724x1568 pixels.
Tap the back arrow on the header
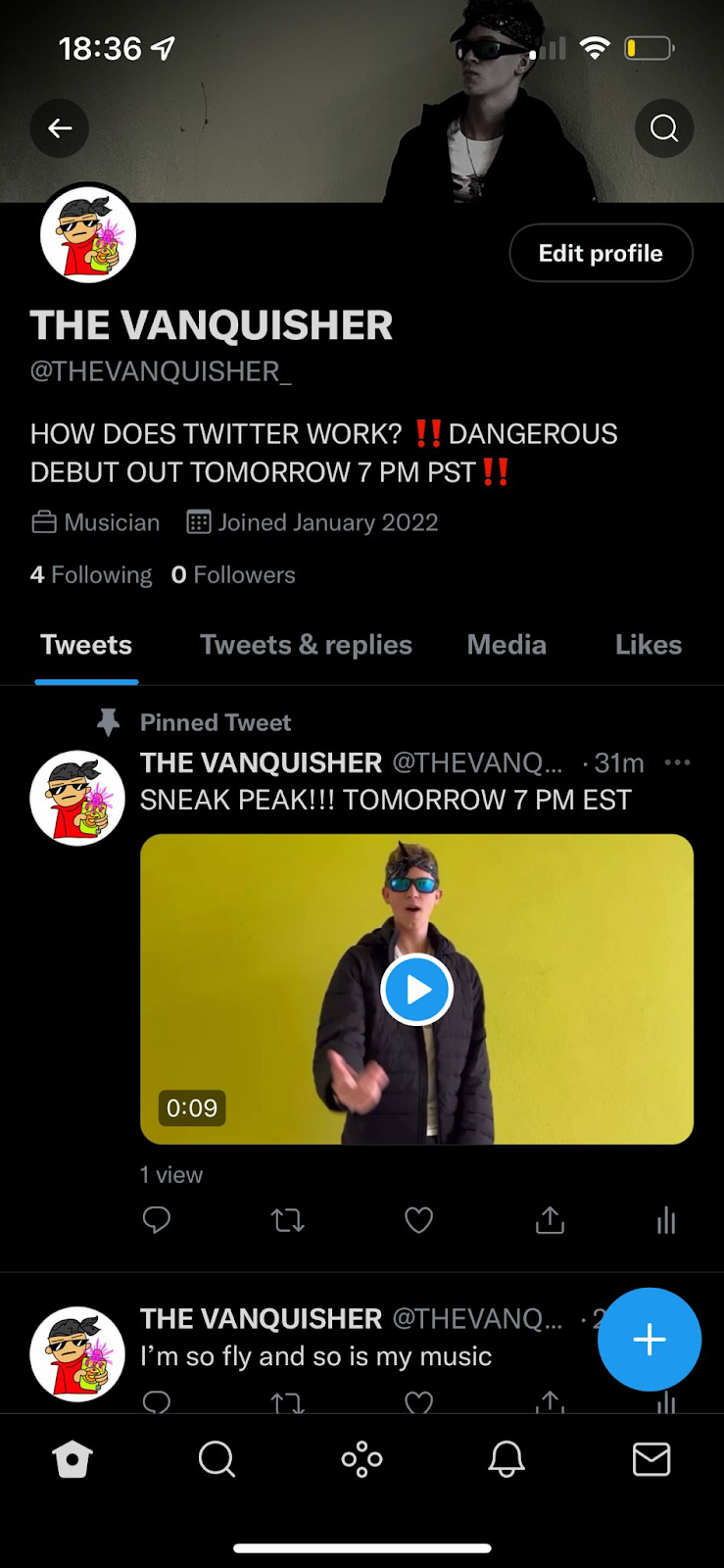pyautogui.click(x=60, y=128)
